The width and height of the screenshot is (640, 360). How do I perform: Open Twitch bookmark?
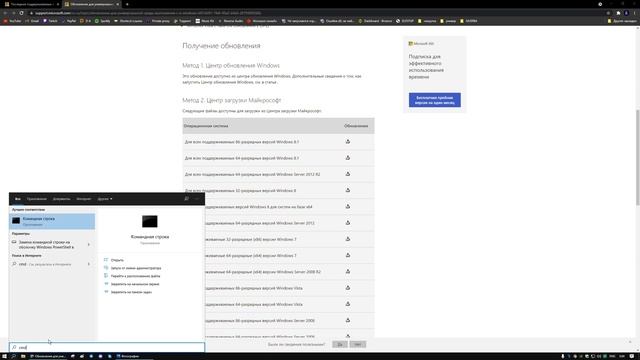[51, 21]
